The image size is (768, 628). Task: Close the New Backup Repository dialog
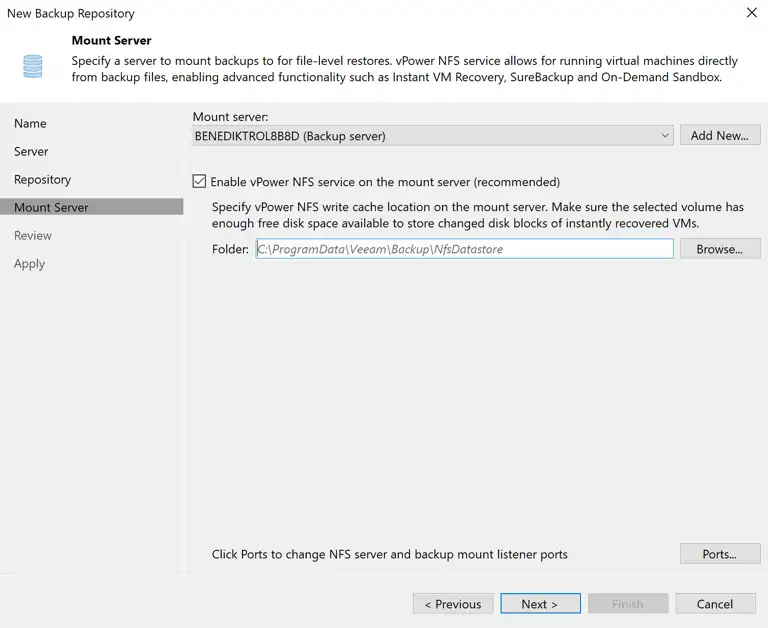click(751, 13)
